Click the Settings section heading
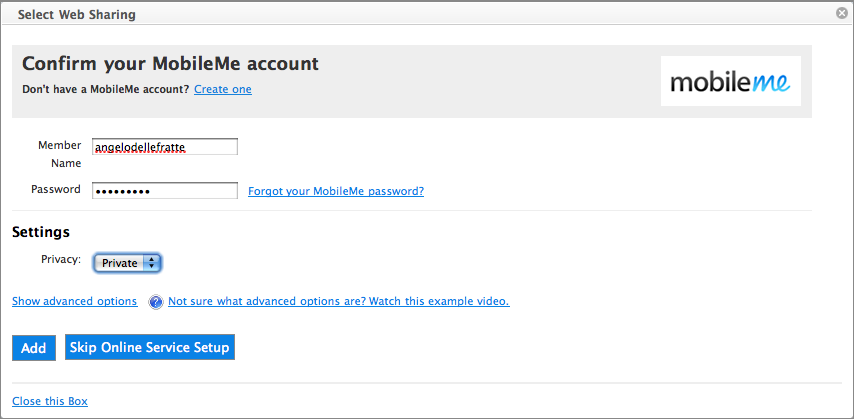Screen dimensions: 854x419 (x=41, y=232)
